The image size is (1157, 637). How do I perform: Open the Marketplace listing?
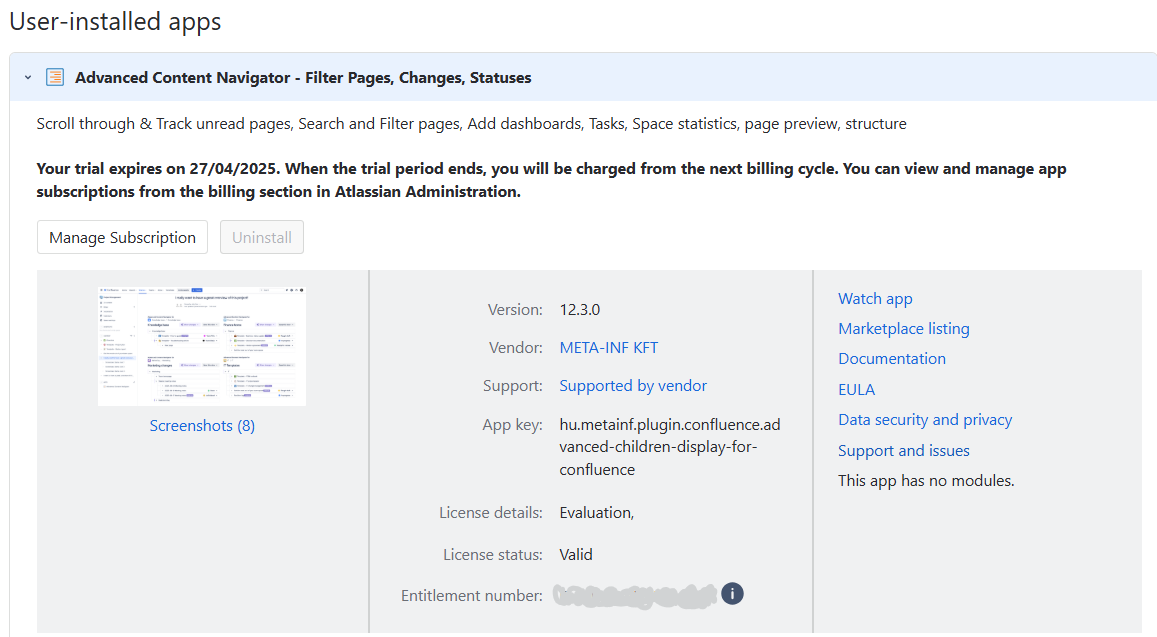coord(903,328)
